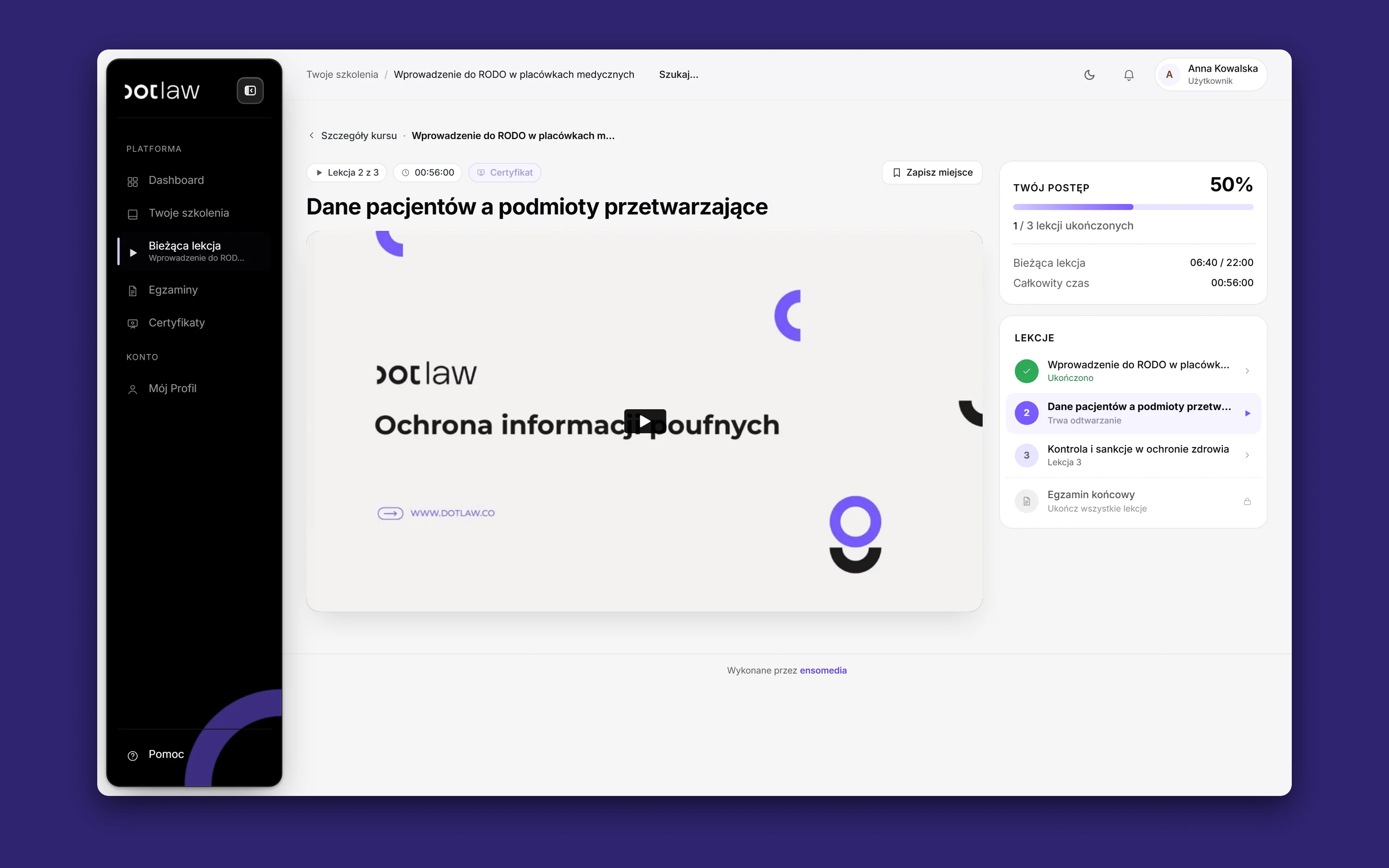The image size is (1389, 868).
Task: Click Egzamin końcowy locked row
Action: (x=1133, y=501)
